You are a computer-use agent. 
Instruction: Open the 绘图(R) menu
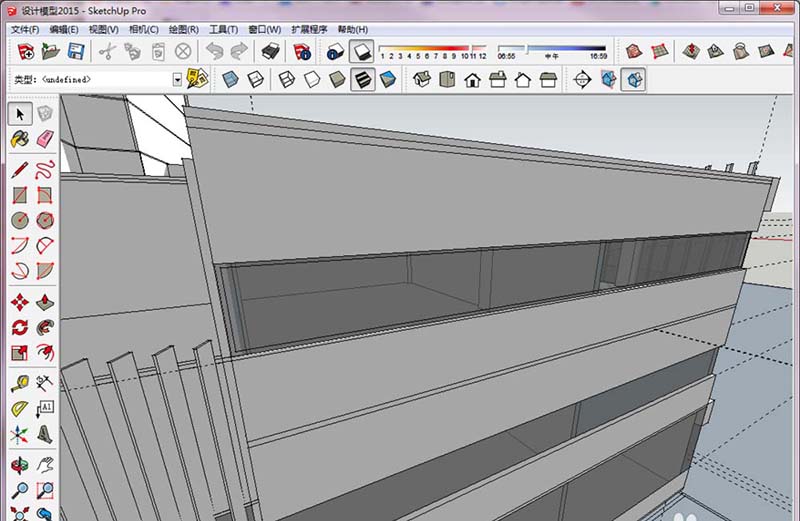tap(184, 30)
